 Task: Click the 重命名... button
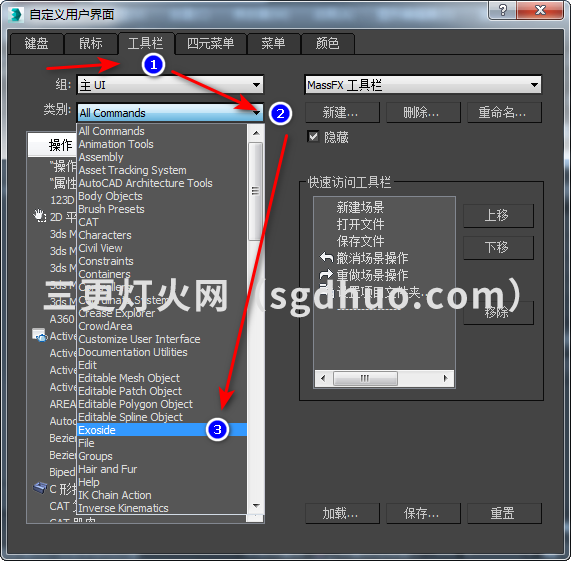click(504, 112)
